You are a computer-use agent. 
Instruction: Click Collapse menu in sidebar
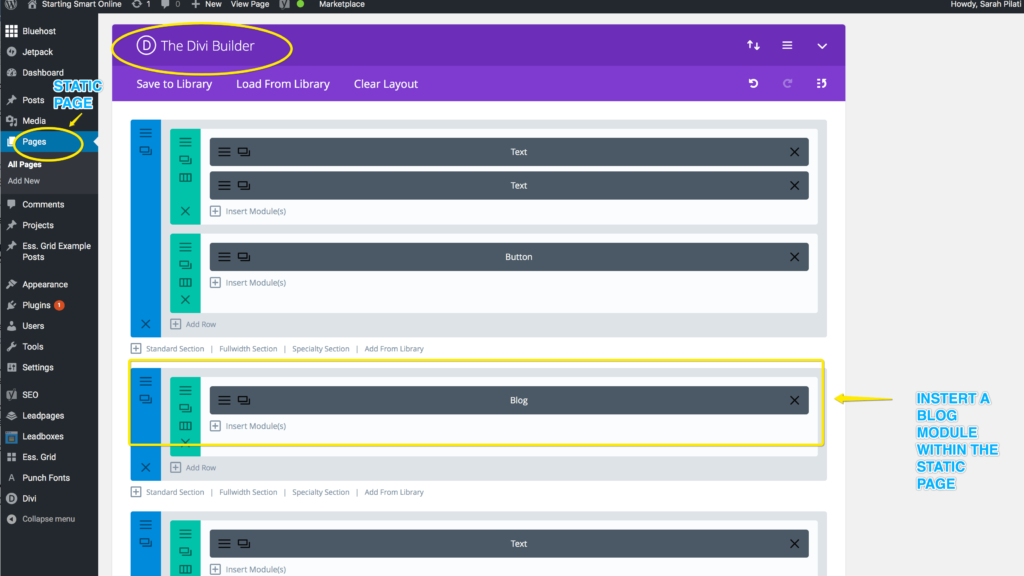48,519
